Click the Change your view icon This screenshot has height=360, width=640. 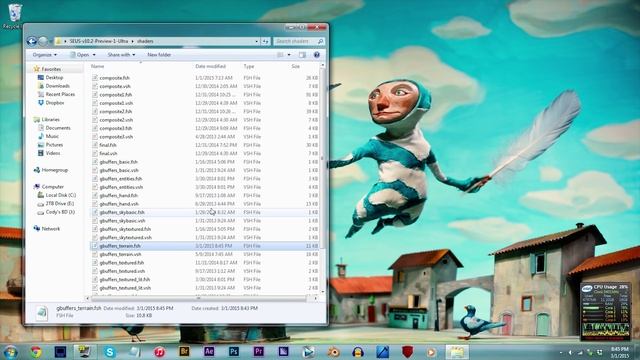coord(280,55)
